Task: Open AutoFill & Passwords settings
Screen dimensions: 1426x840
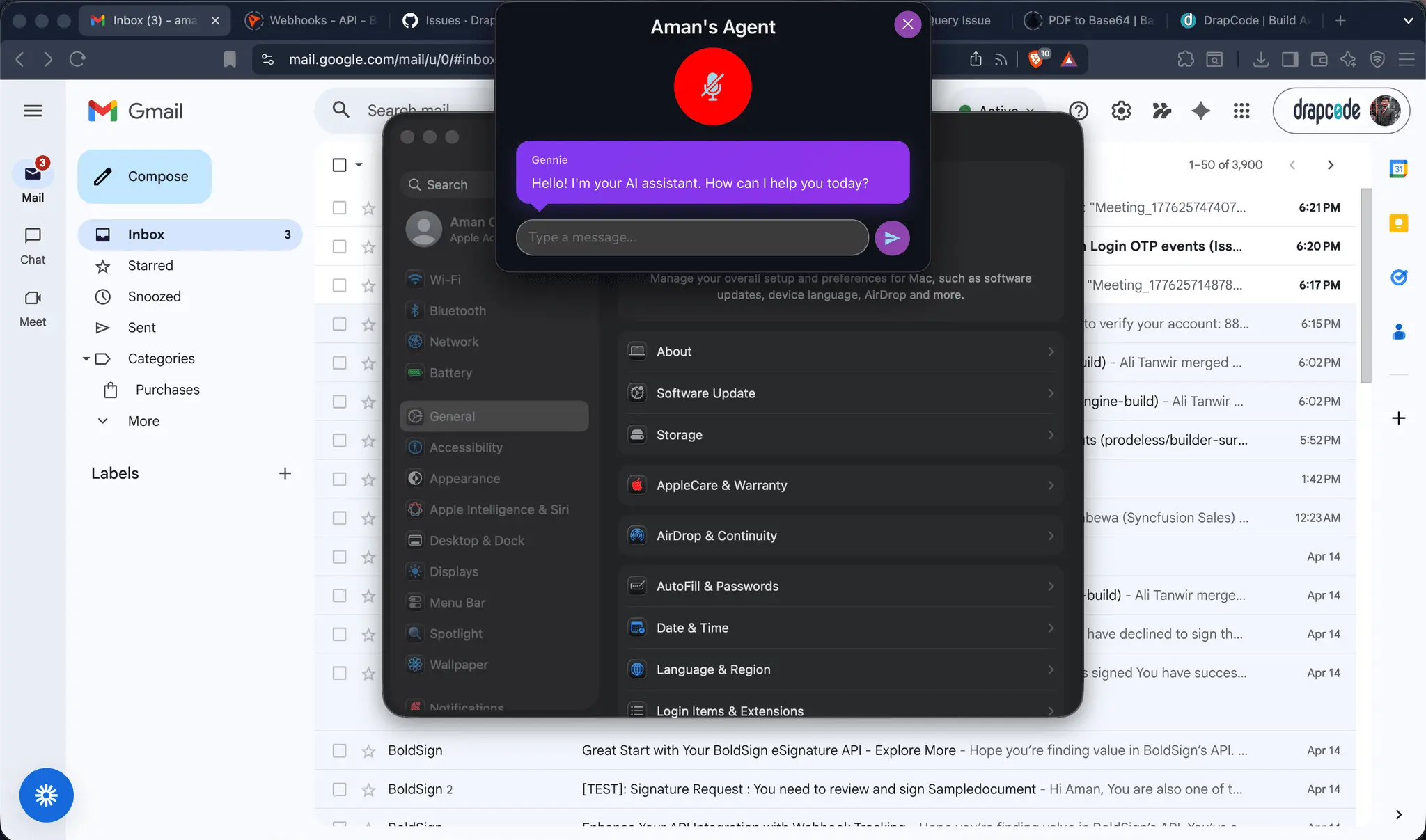Action: pyautogui.click(x=840, y=586)
